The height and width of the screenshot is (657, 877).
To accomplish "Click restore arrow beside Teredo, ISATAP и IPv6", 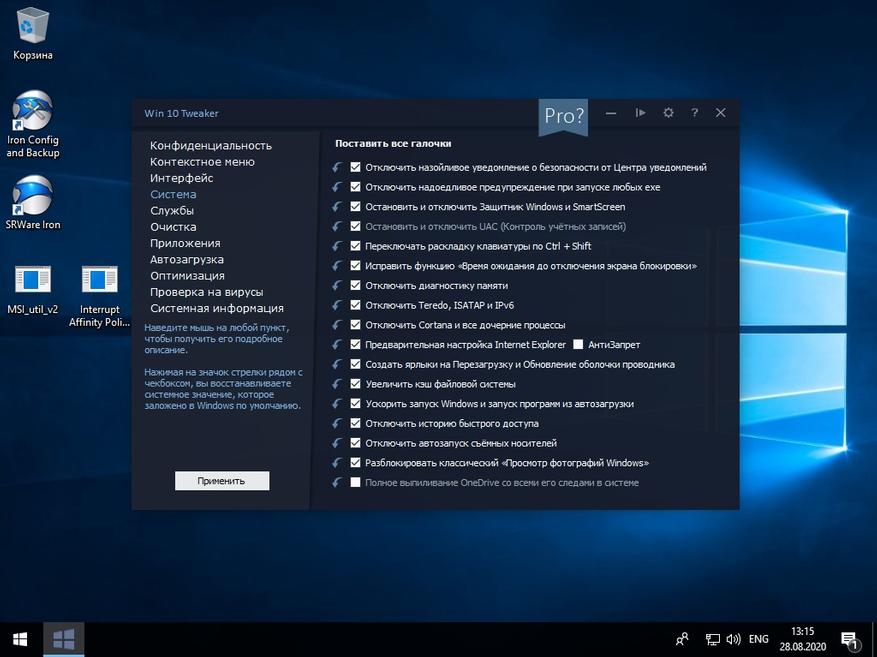I will coord(337,305).
